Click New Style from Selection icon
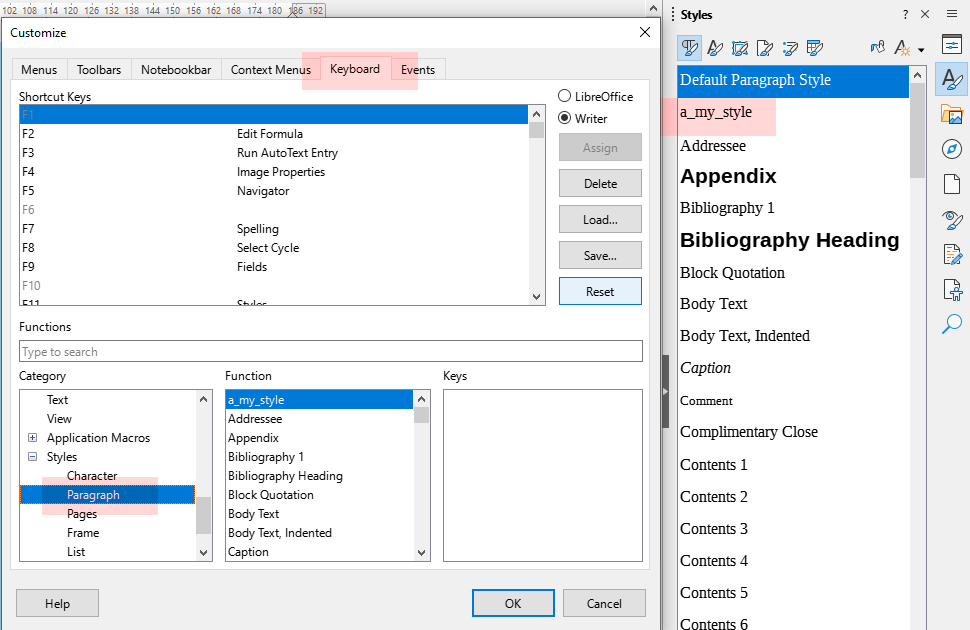The image size is (970, 630). pos(902,48)
